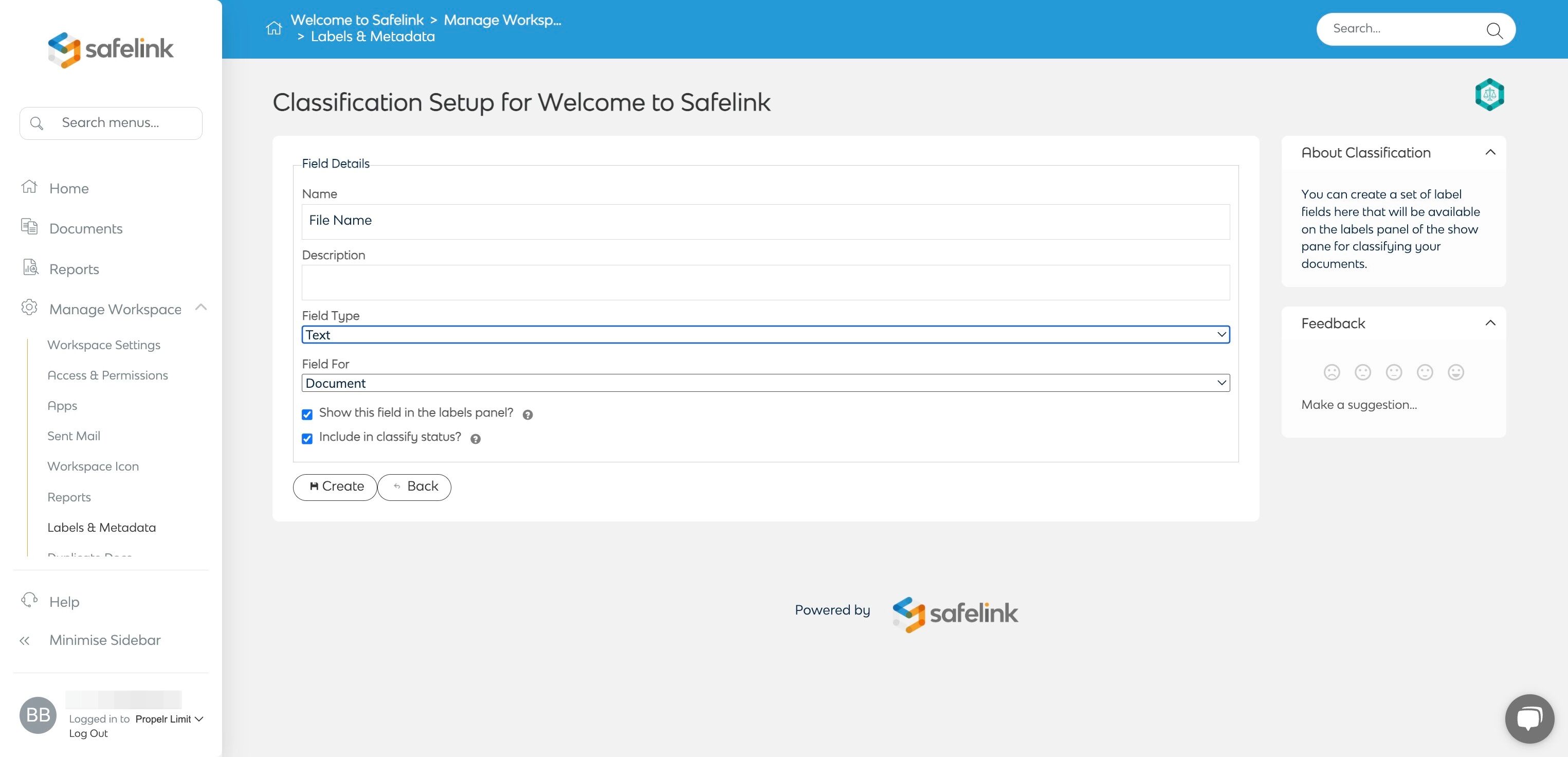Select the saddest face feedback icon

click(1331, 372)
